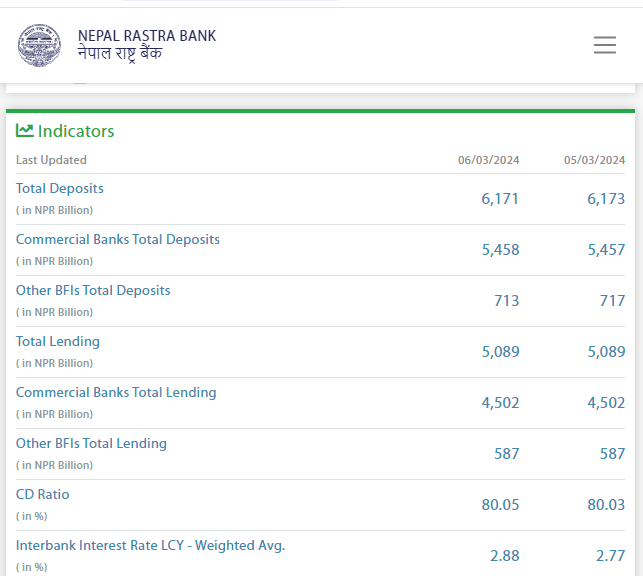This screenshot has height=576, width=643.
Task: Open the Total Deposits indicator link
Action: [60, 188]
